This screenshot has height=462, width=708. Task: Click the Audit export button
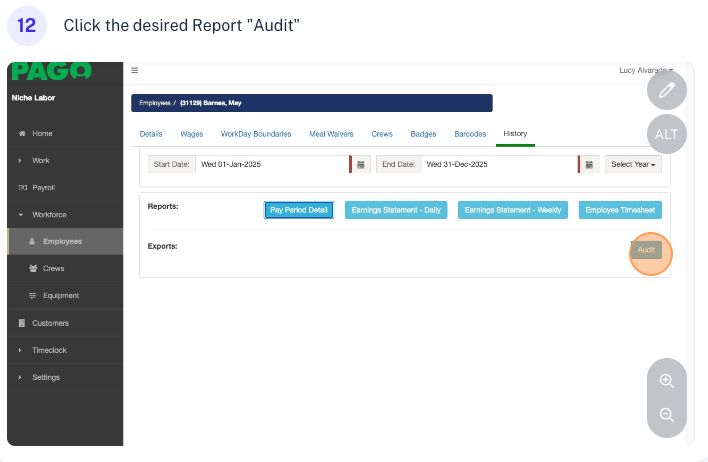646,250
